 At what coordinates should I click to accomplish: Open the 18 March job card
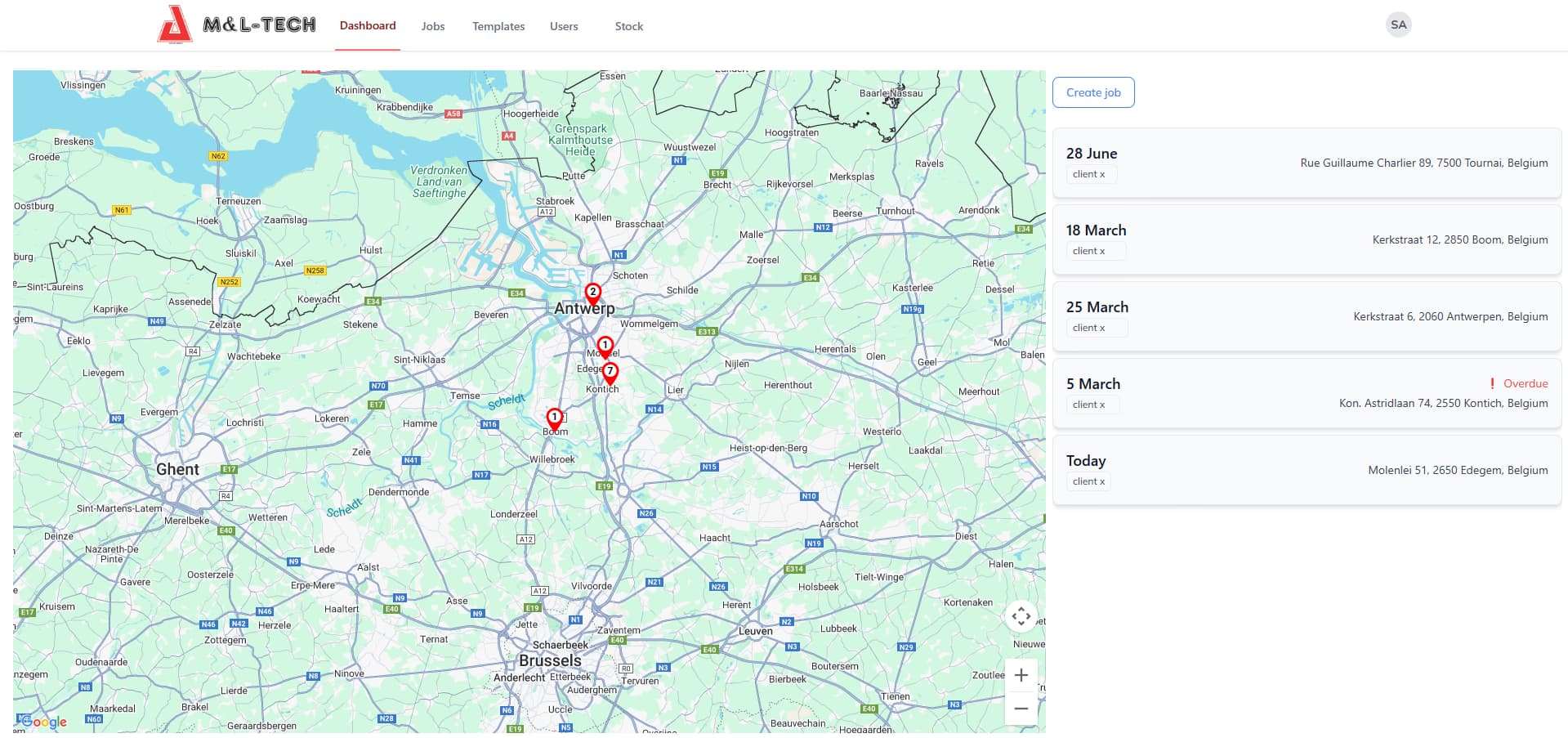pos(1307,239)
